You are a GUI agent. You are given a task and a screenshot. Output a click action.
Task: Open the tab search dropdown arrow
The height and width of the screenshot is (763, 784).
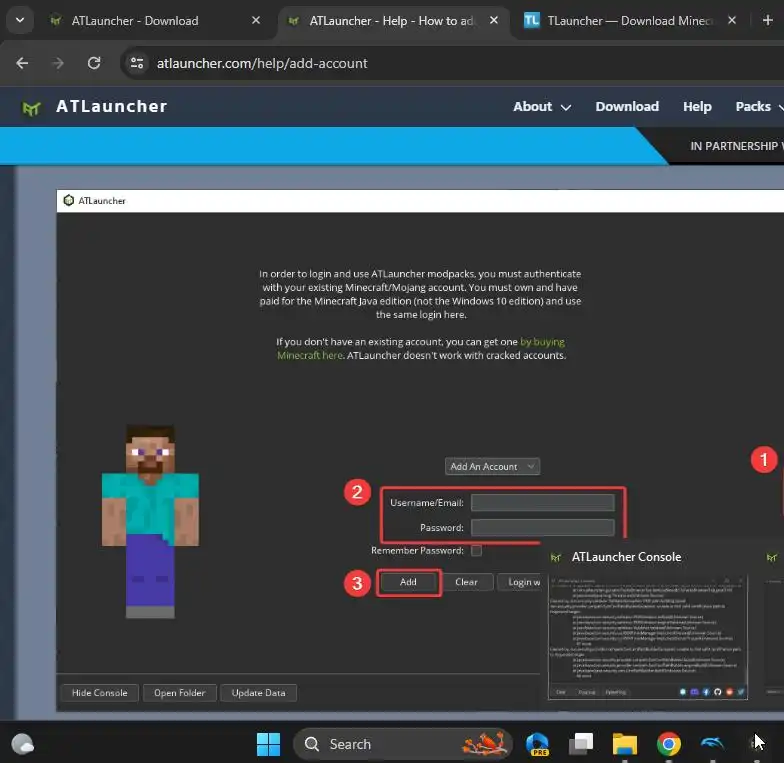coord(20,20)
